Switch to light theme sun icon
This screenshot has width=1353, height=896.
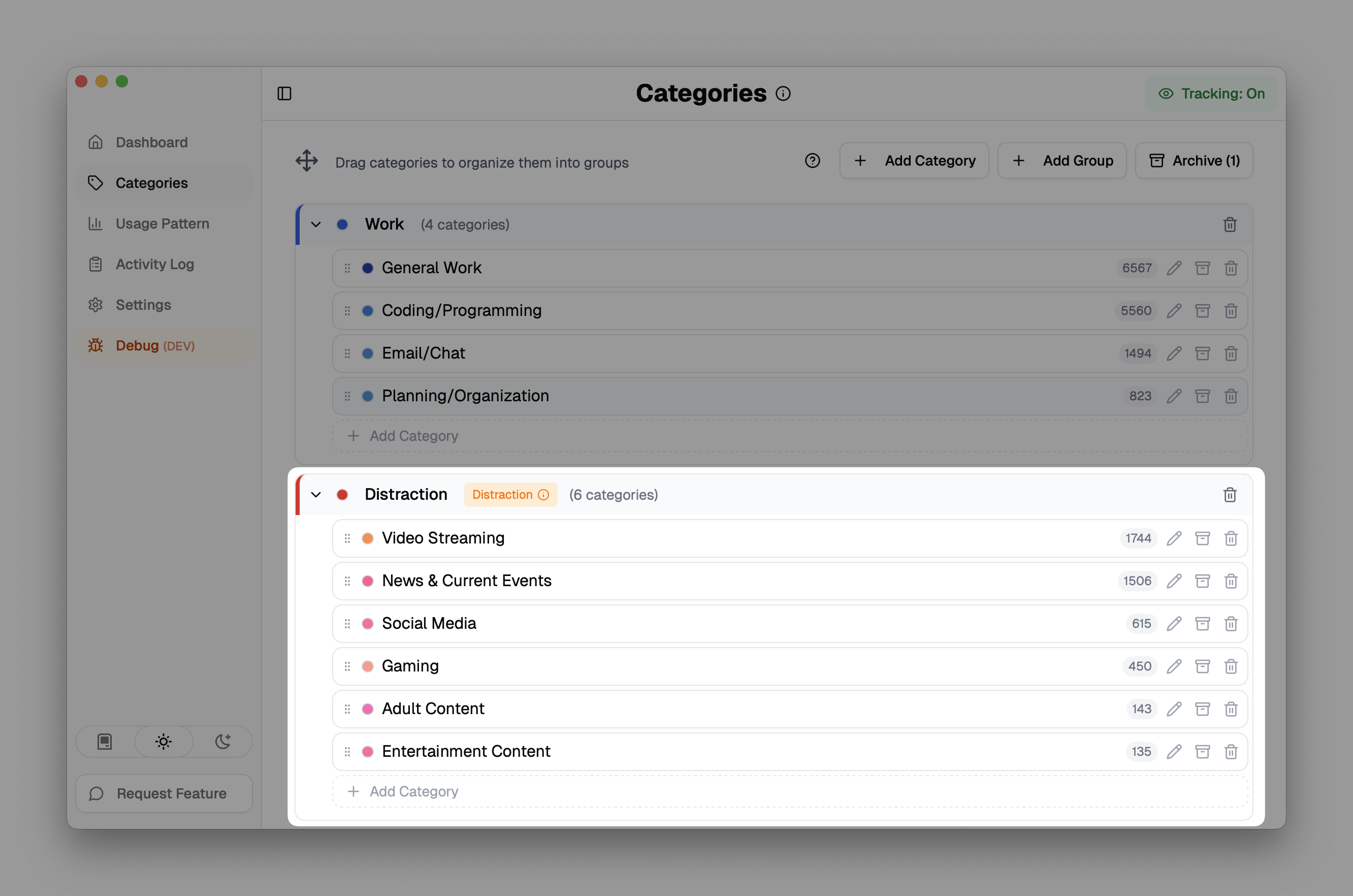click(164, 742)
